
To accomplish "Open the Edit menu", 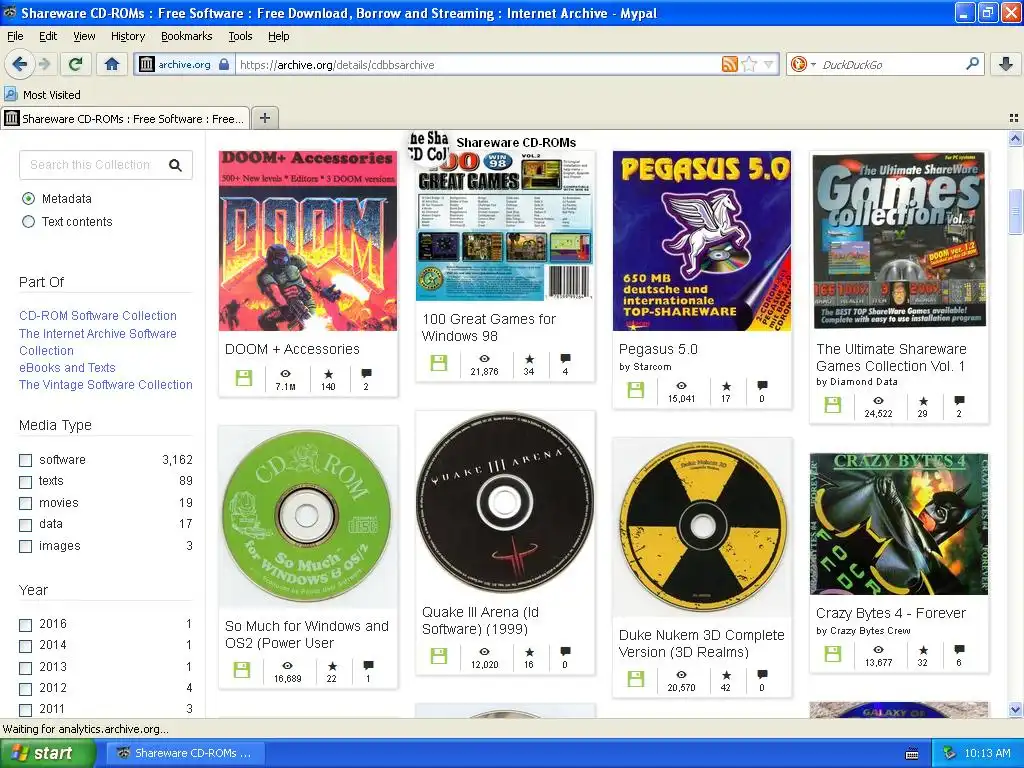I will pyautogui.click(x=48, y=36).
